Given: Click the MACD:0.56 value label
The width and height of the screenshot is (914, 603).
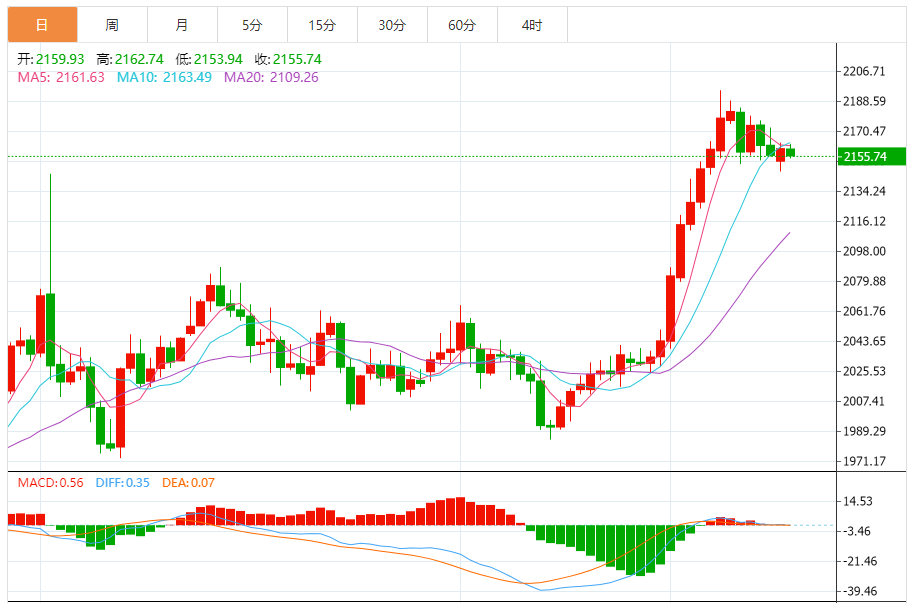Looking at the screenshot, I should click(51, 483).
